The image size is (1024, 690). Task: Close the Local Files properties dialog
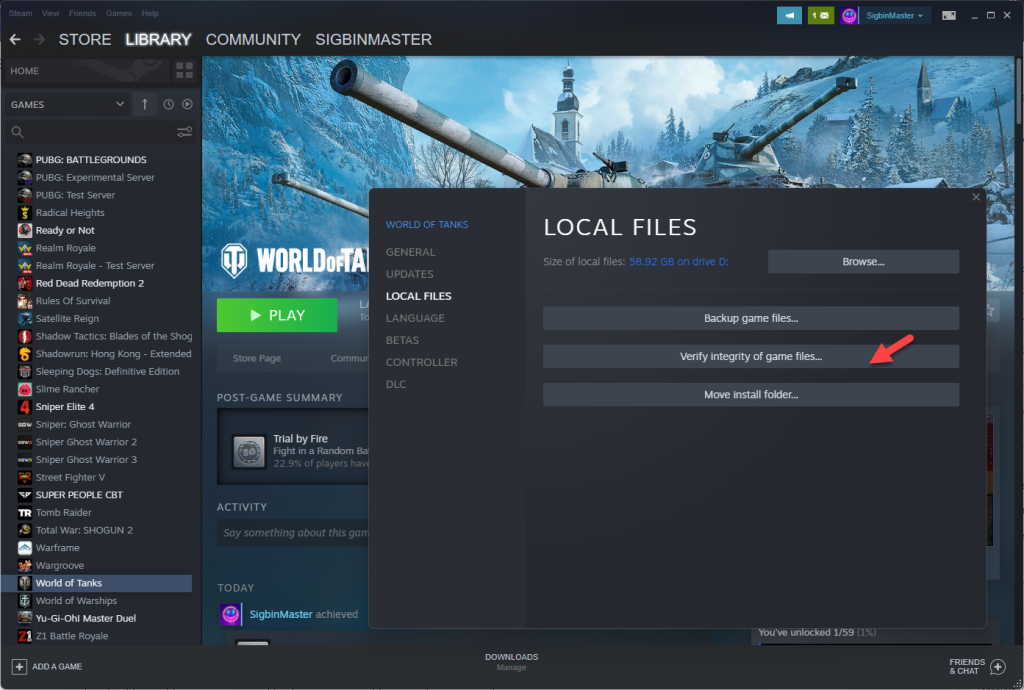976,197
